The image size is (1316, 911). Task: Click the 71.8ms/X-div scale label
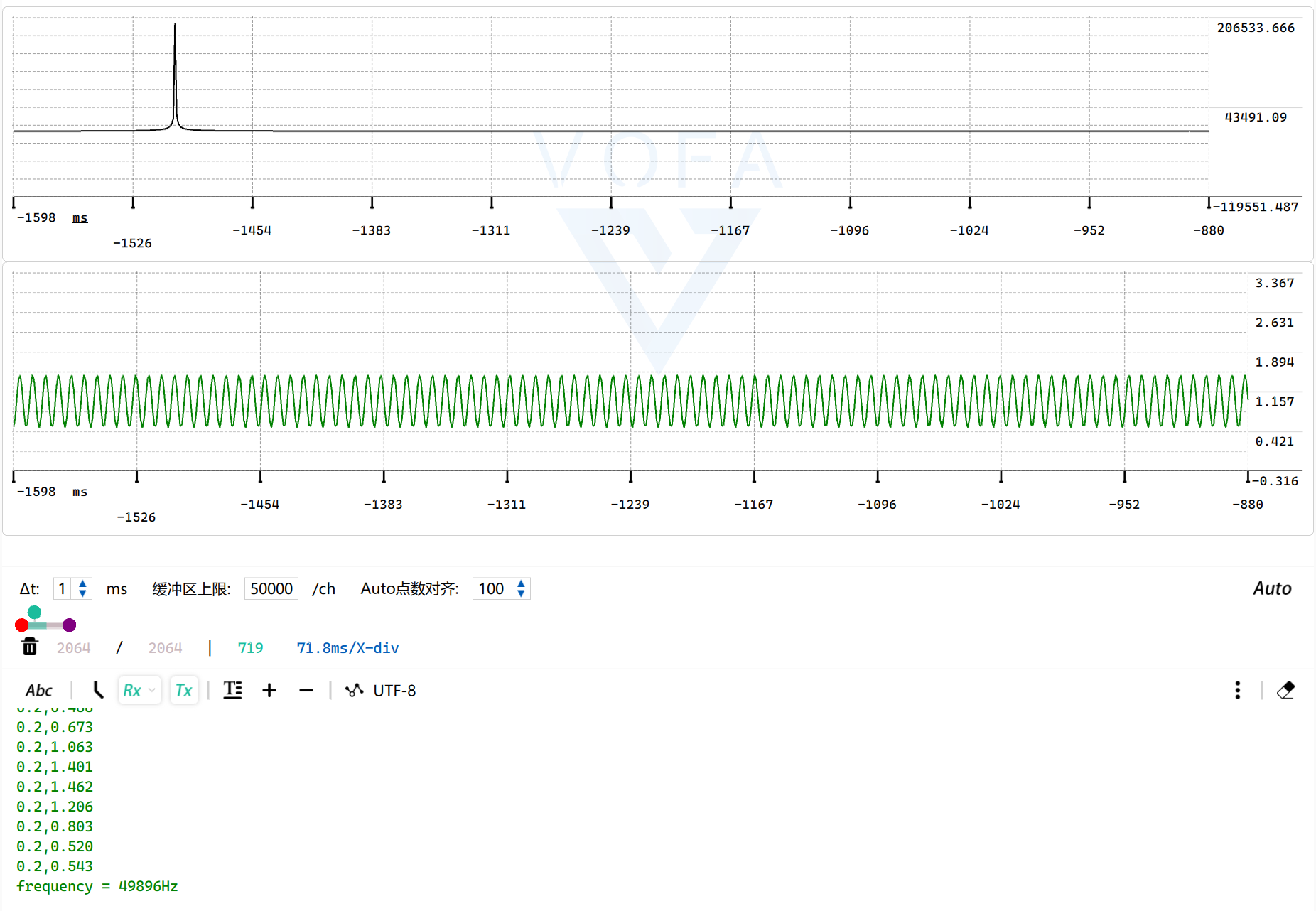point(347,647)
